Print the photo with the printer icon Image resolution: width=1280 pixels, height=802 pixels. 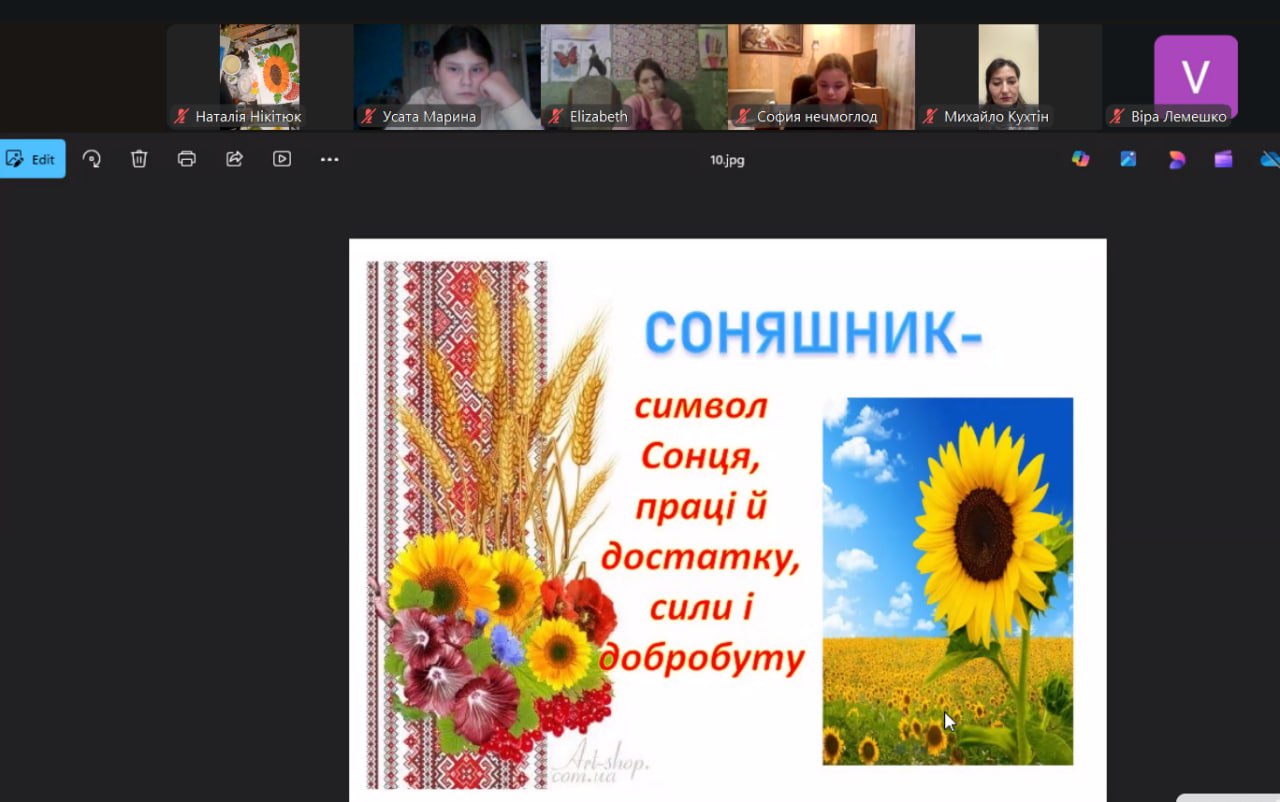click(187, 159)
